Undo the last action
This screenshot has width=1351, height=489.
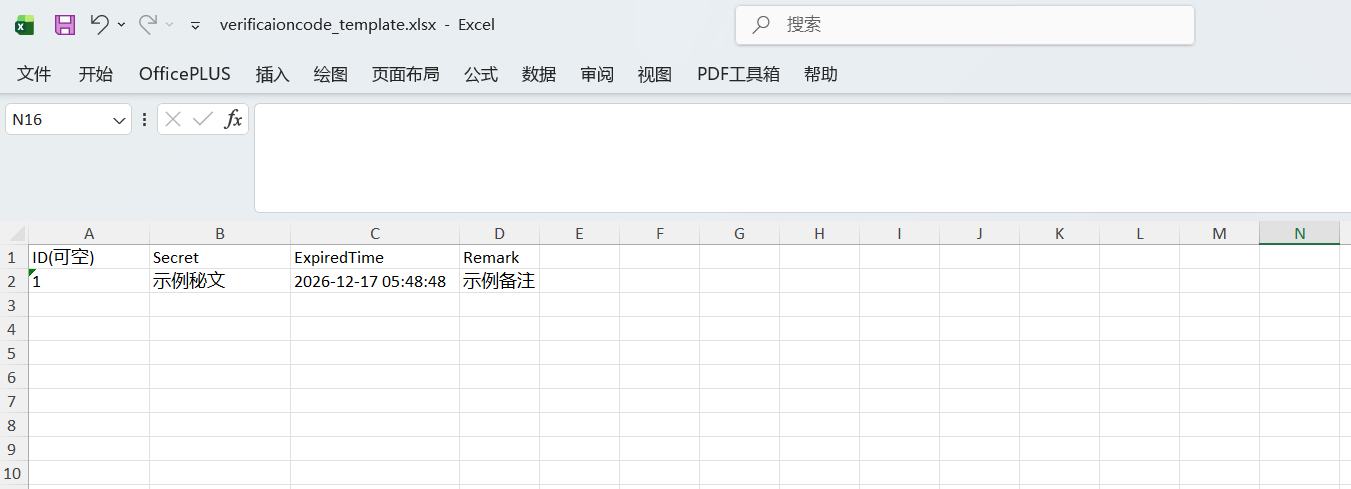coord(99,25)
